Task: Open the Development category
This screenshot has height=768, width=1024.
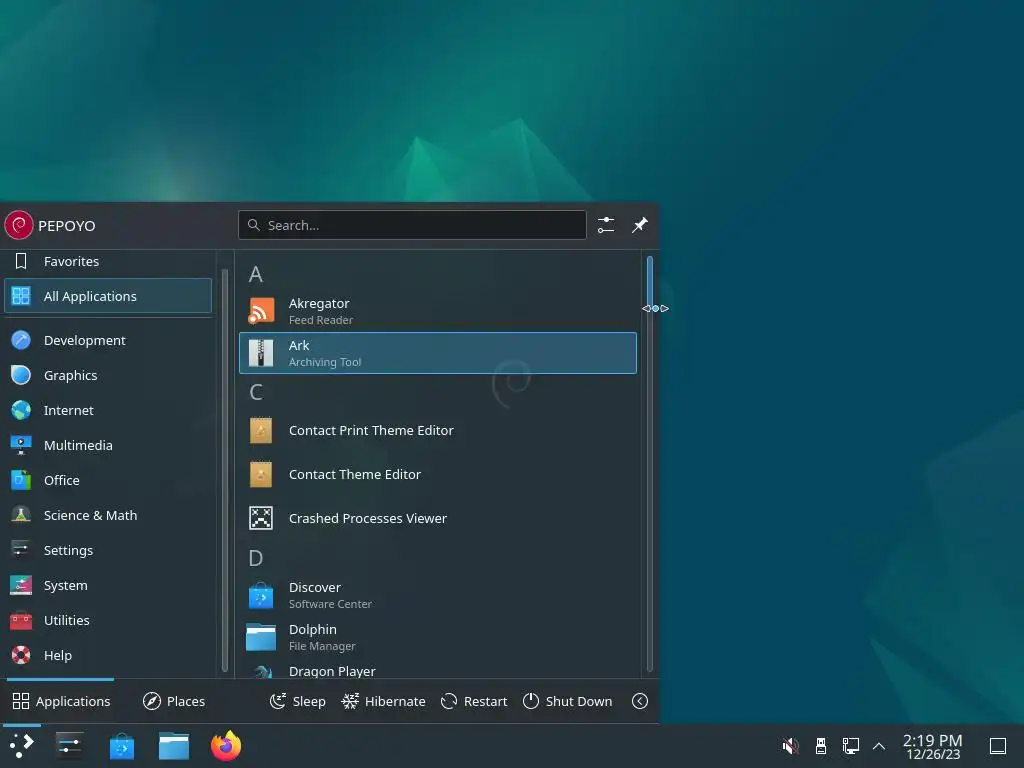Action: [x=108, y=340]
